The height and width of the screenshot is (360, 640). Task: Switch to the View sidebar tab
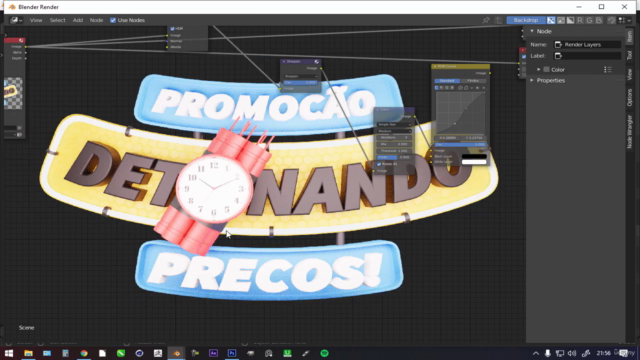click(x=629, y=74)
